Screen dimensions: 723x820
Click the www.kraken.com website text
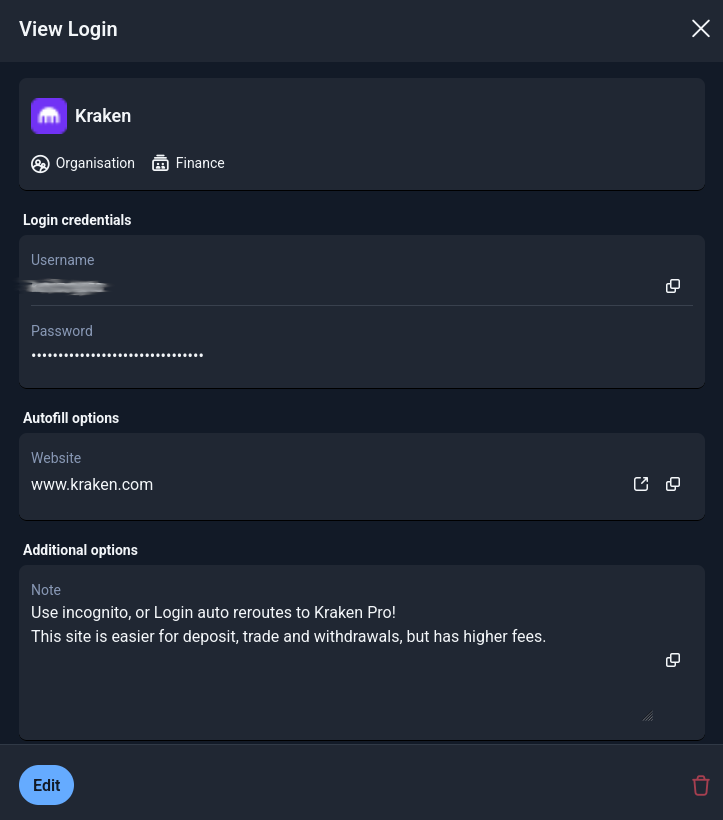click(x=92, y=485)
